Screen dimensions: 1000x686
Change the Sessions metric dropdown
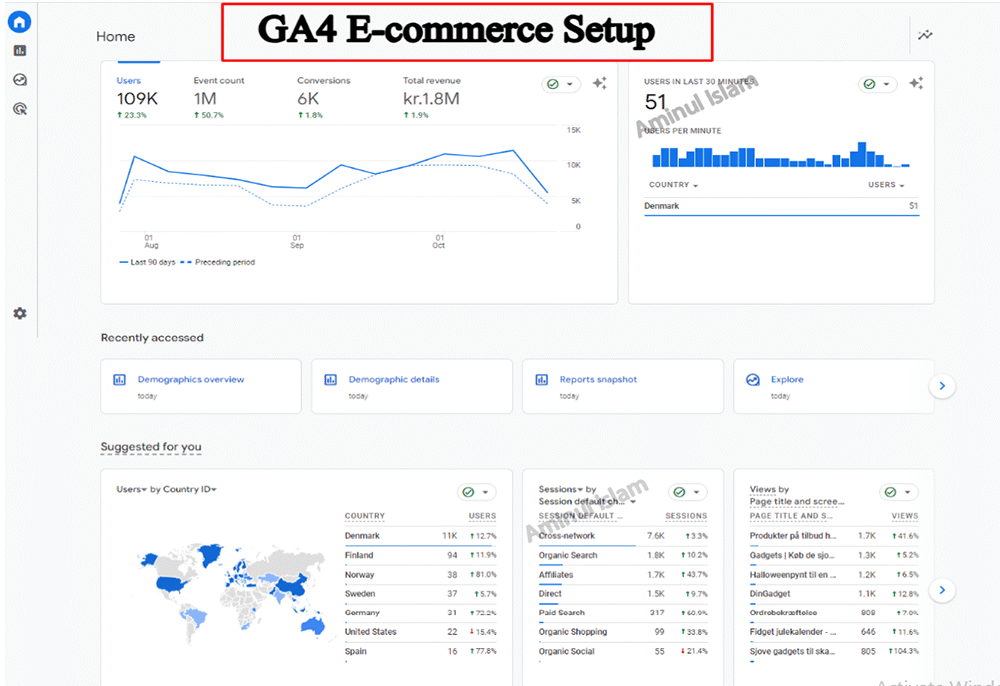[x=561, y=490]
